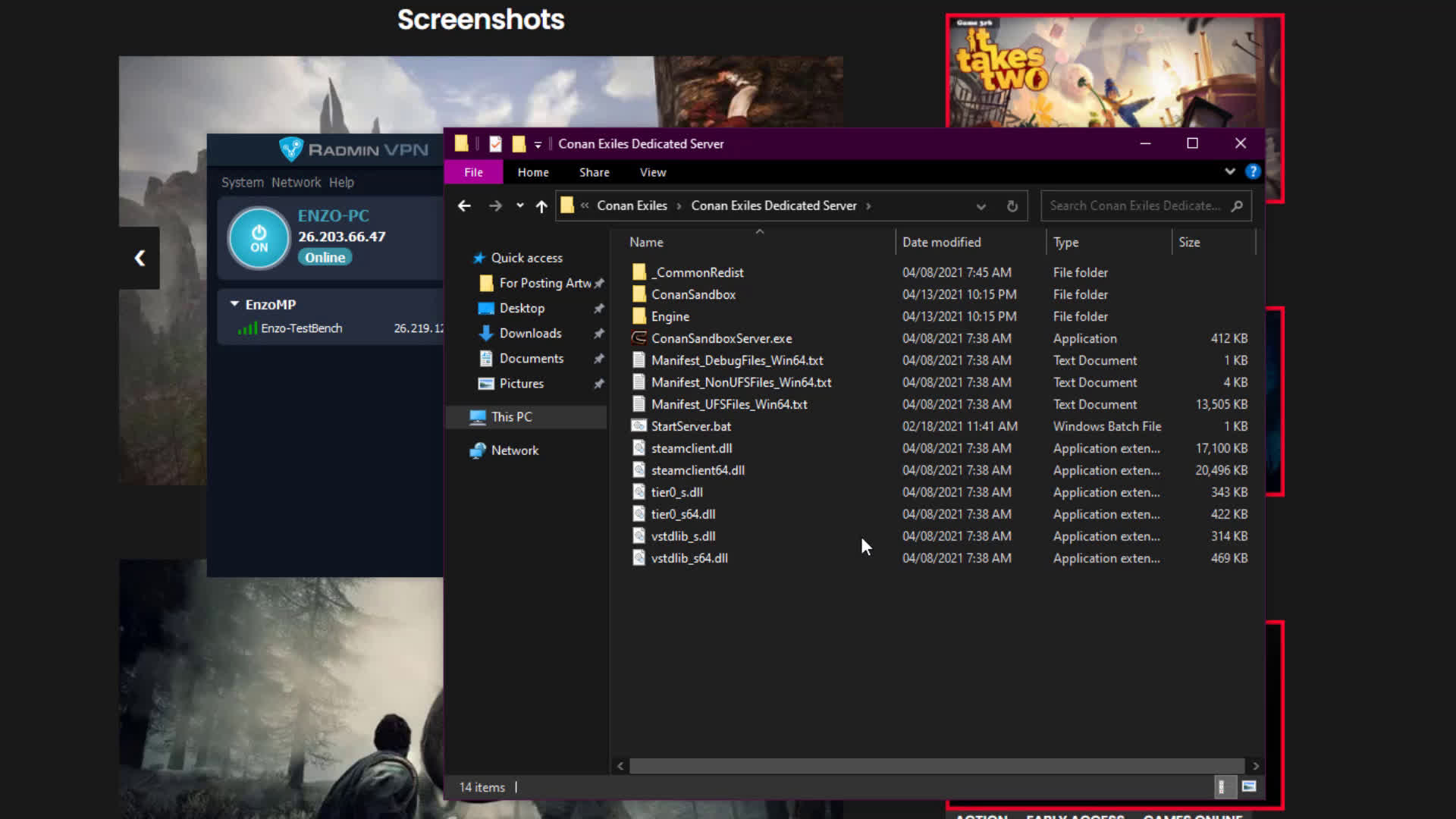The height and width of the screenshot is (819, 1456).
Task: Click the New folder quick access toolbar icon
Action: (519, 143)
